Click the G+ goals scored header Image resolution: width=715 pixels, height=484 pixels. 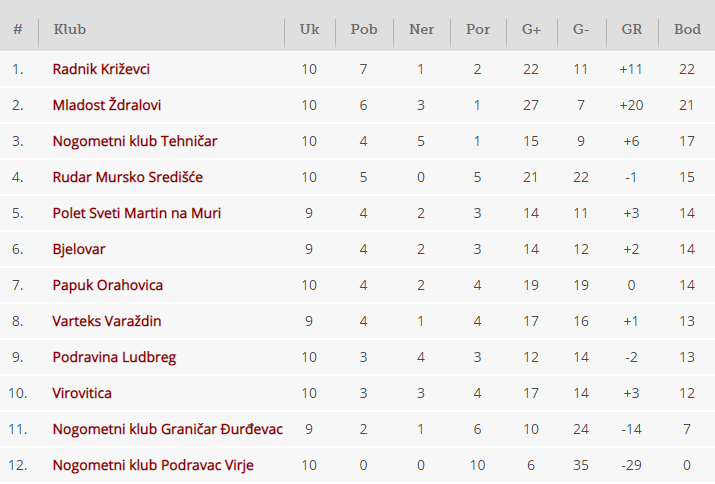(531, 30)
